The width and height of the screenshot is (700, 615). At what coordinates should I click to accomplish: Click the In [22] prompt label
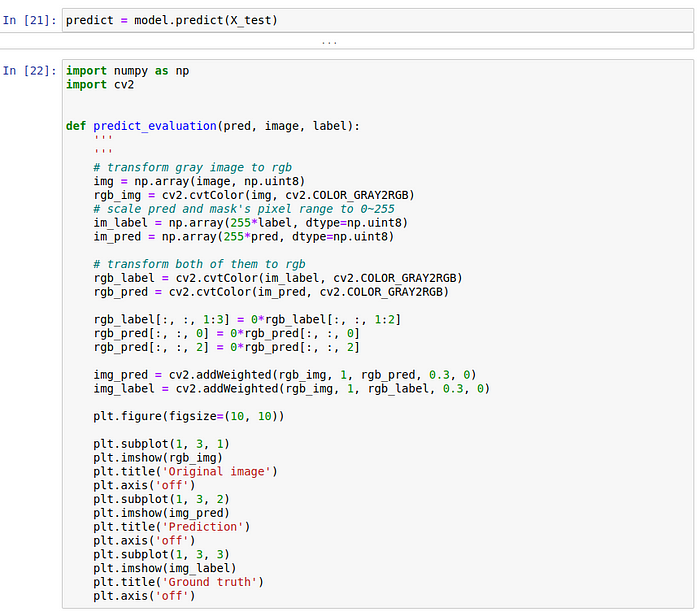(x=29, y=71)
